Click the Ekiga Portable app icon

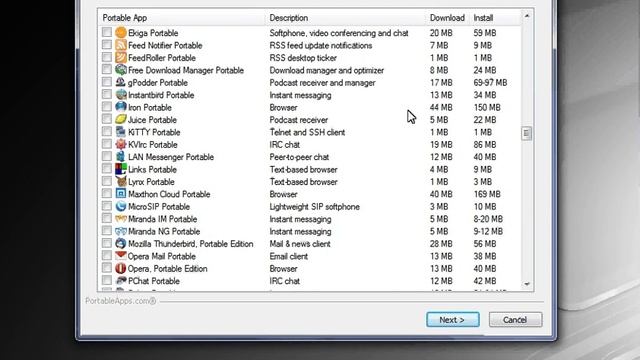click(121, 32)
